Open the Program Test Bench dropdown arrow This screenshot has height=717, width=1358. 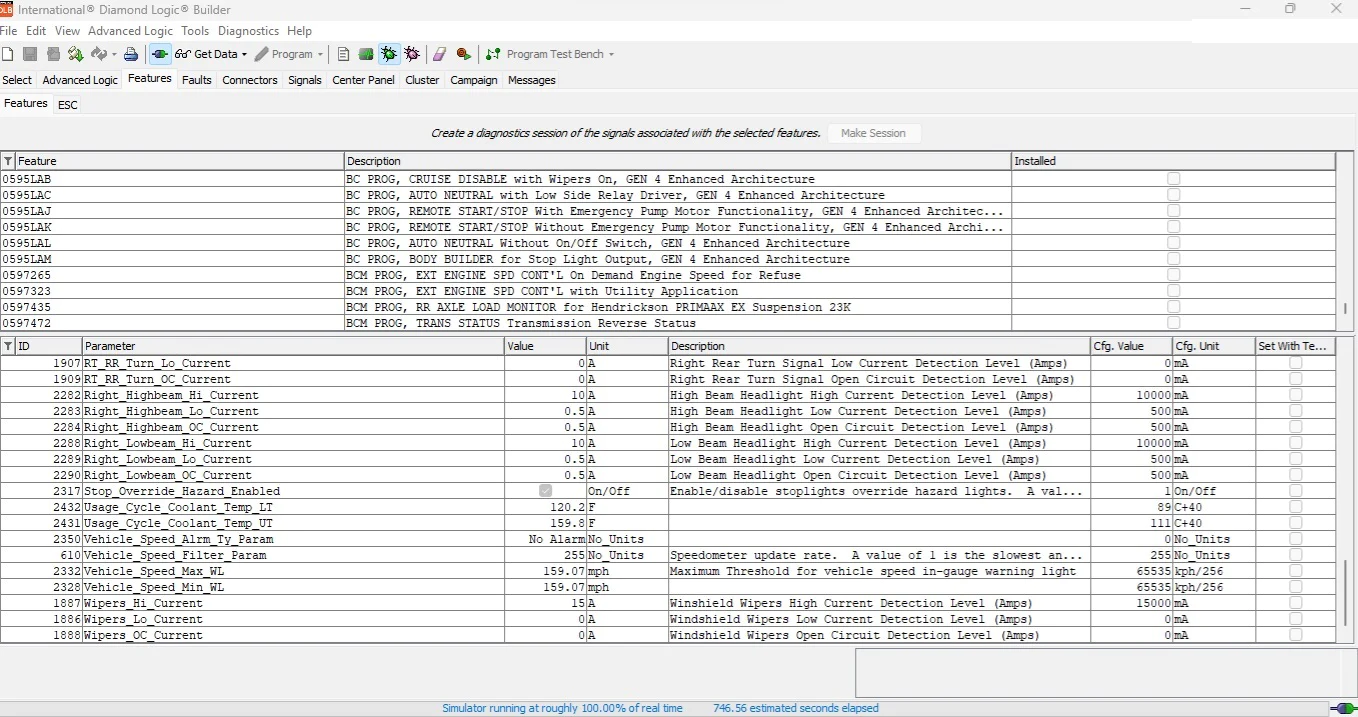(x=611, y=55)
